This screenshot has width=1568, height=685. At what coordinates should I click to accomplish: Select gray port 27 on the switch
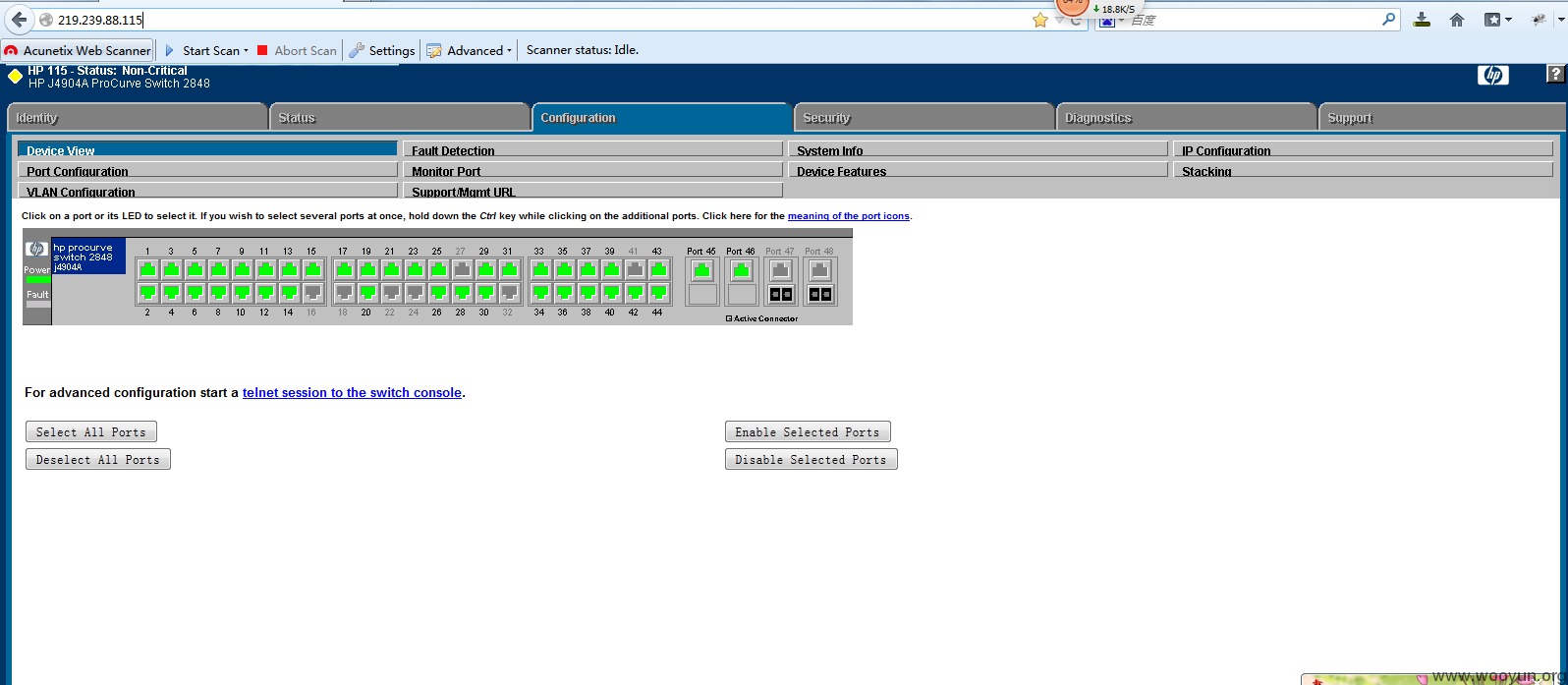pos(461,269)
